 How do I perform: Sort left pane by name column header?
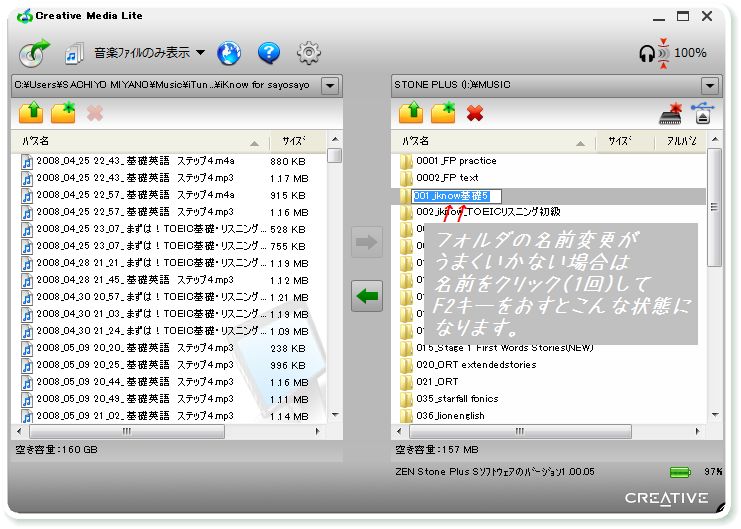pyautogui.click(x=141, y=141)
